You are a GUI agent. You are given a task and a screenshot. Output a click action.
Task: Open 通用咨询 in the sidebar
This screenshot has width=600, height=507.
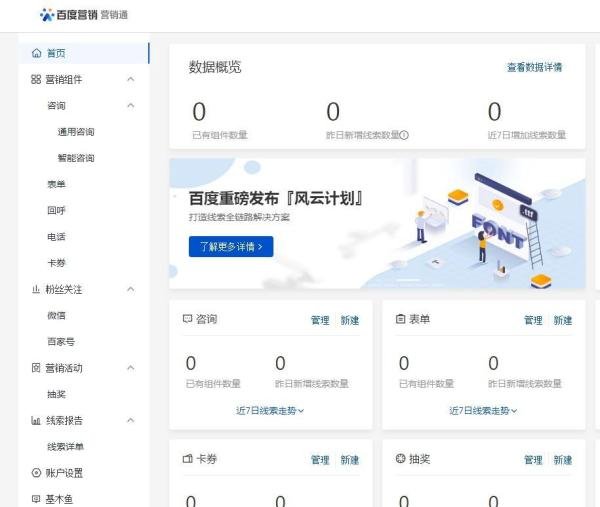(x=76, y=132)
